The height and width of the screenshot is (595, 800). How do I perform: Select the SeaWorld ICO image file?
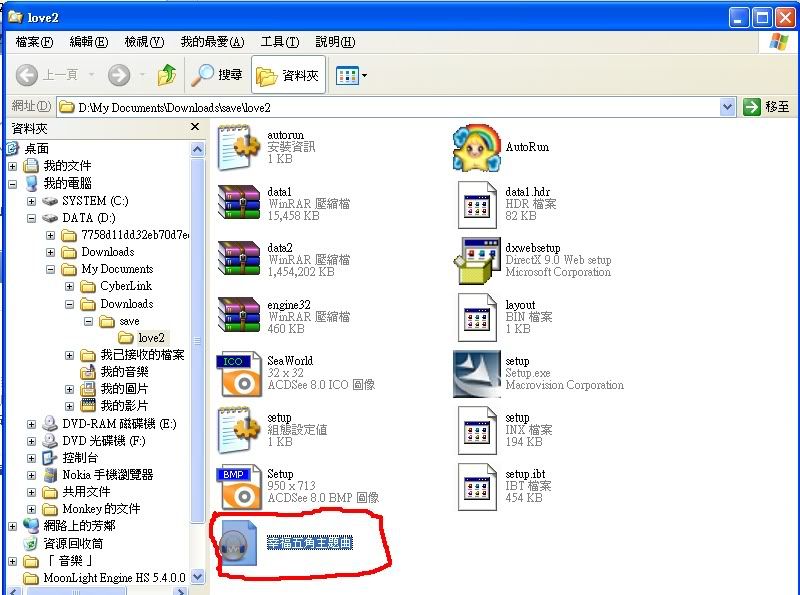click(x=238, y=373)
